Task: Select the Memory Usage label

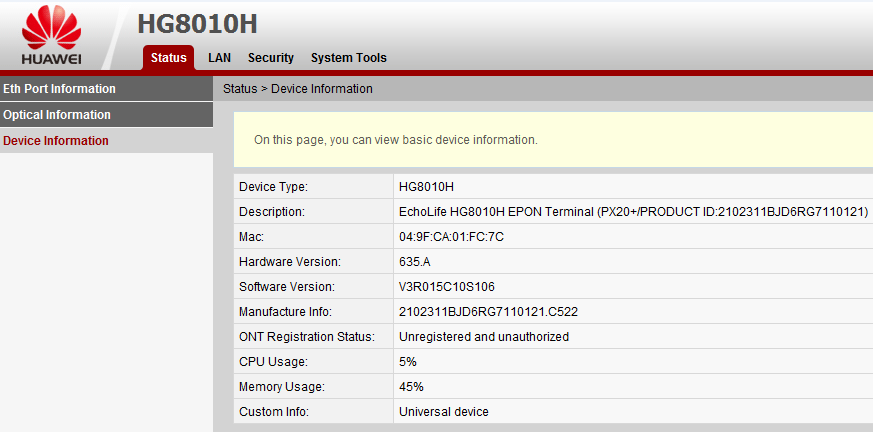Action: [x=282, y=387]
